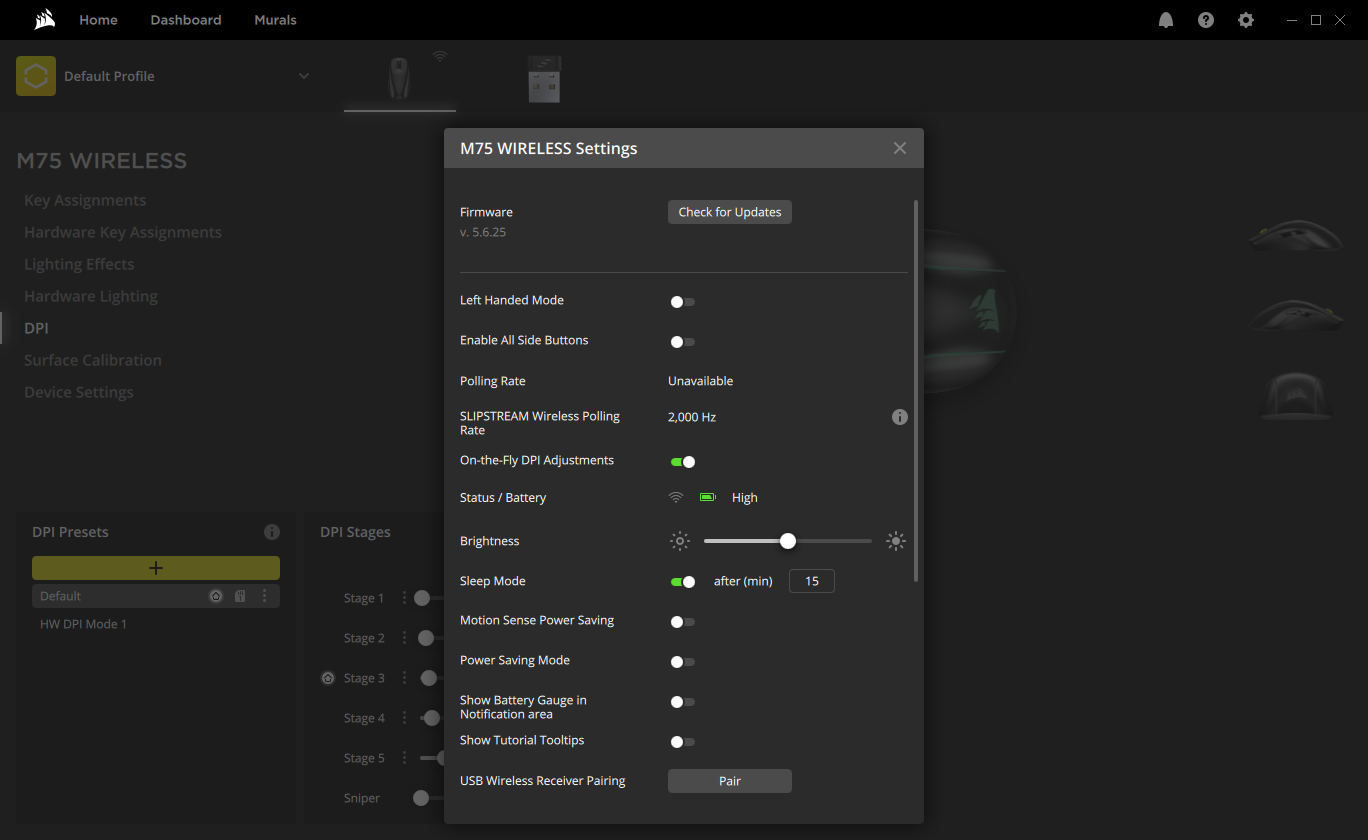Click the Brightness slider handle
The height and width of the screenshot is (840, 1368).
pyautogui.click(x=788, y=541)
